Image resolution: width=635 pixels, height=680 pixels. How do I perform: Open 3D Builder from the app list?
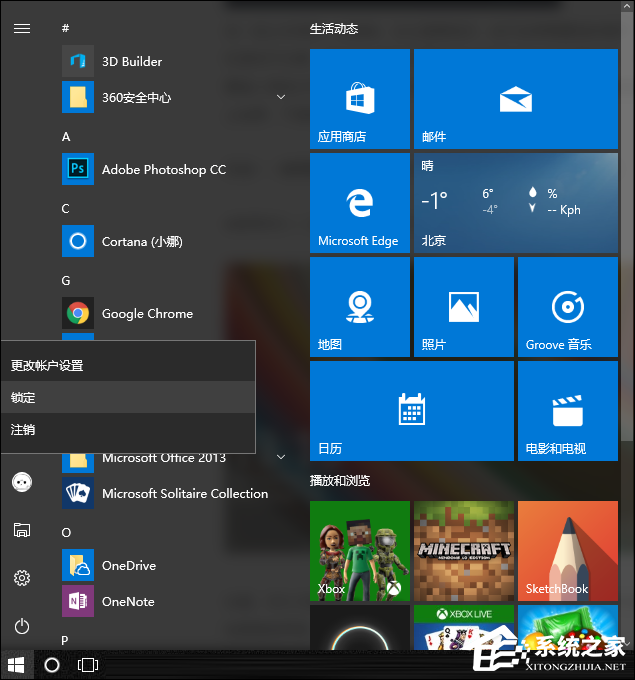[131, 61]
